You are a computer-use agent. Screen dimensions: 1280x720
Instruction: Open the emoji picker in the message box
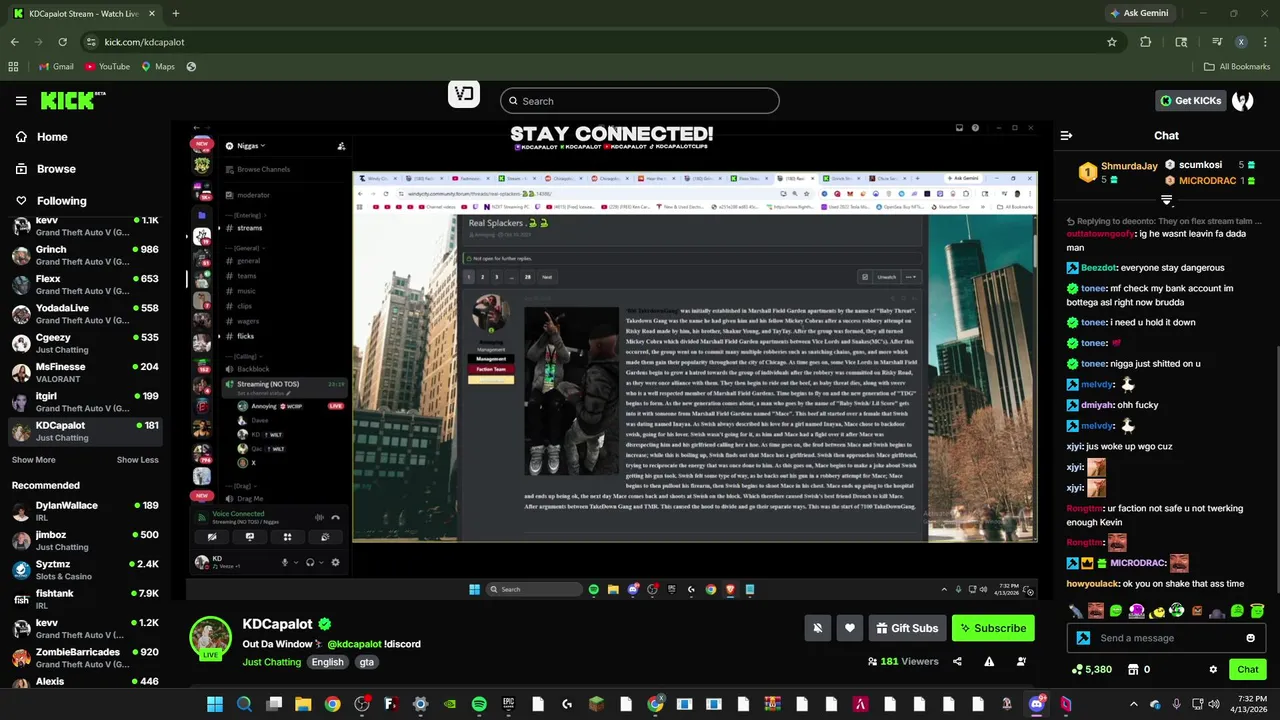coord(1250,638)
